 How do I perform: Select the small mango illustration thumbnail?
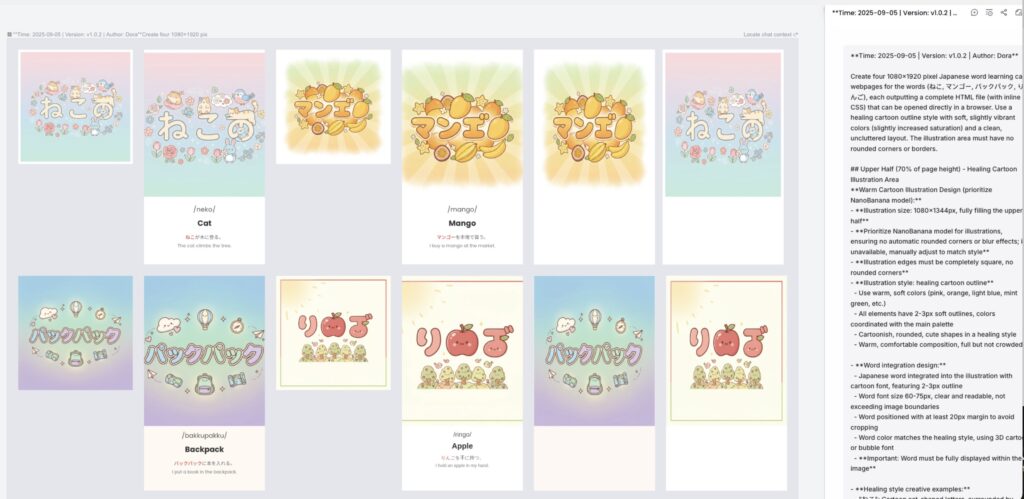click(x=333, y=107)
